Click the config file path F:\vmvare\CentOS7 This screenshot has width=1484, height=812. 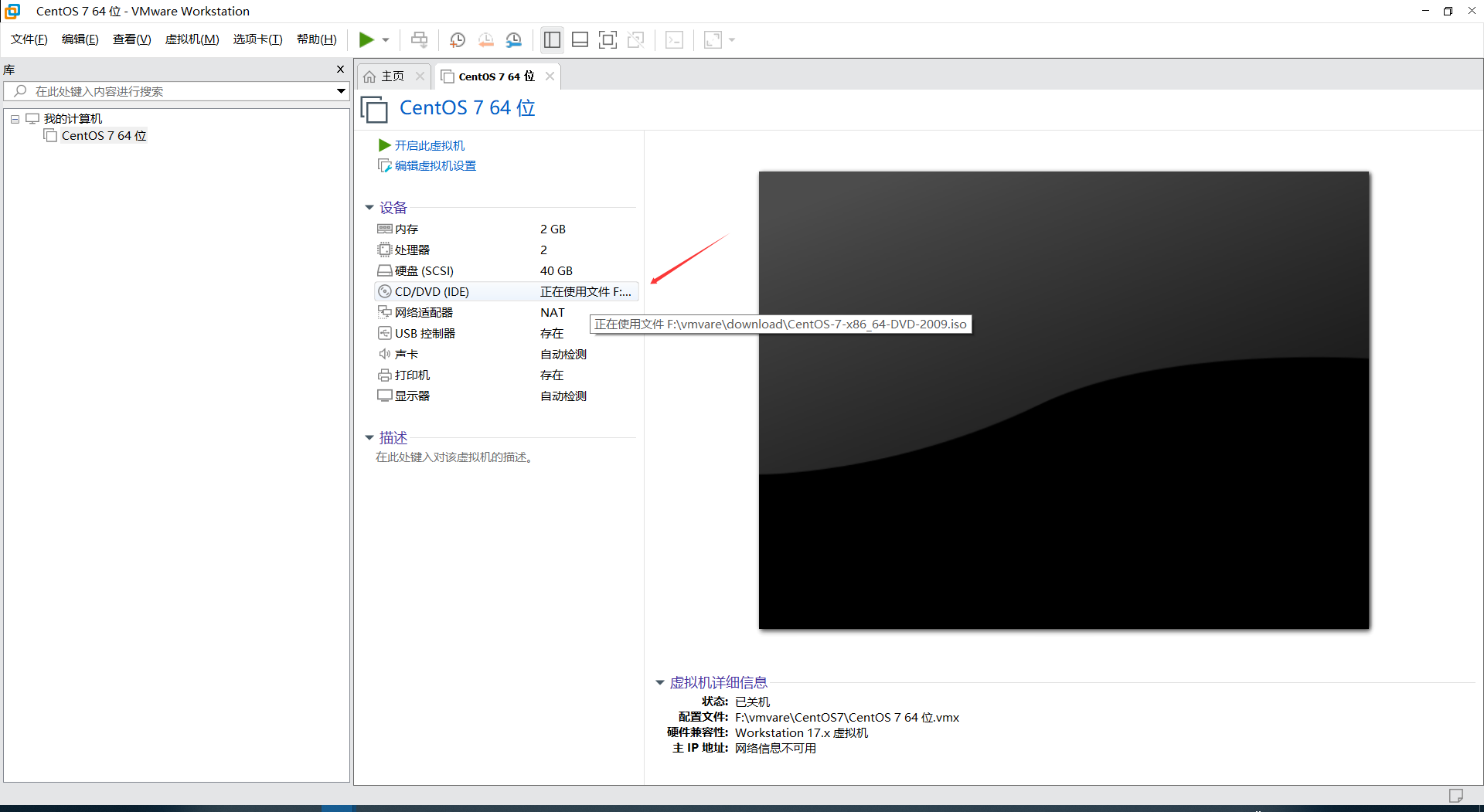coord(847,717)
